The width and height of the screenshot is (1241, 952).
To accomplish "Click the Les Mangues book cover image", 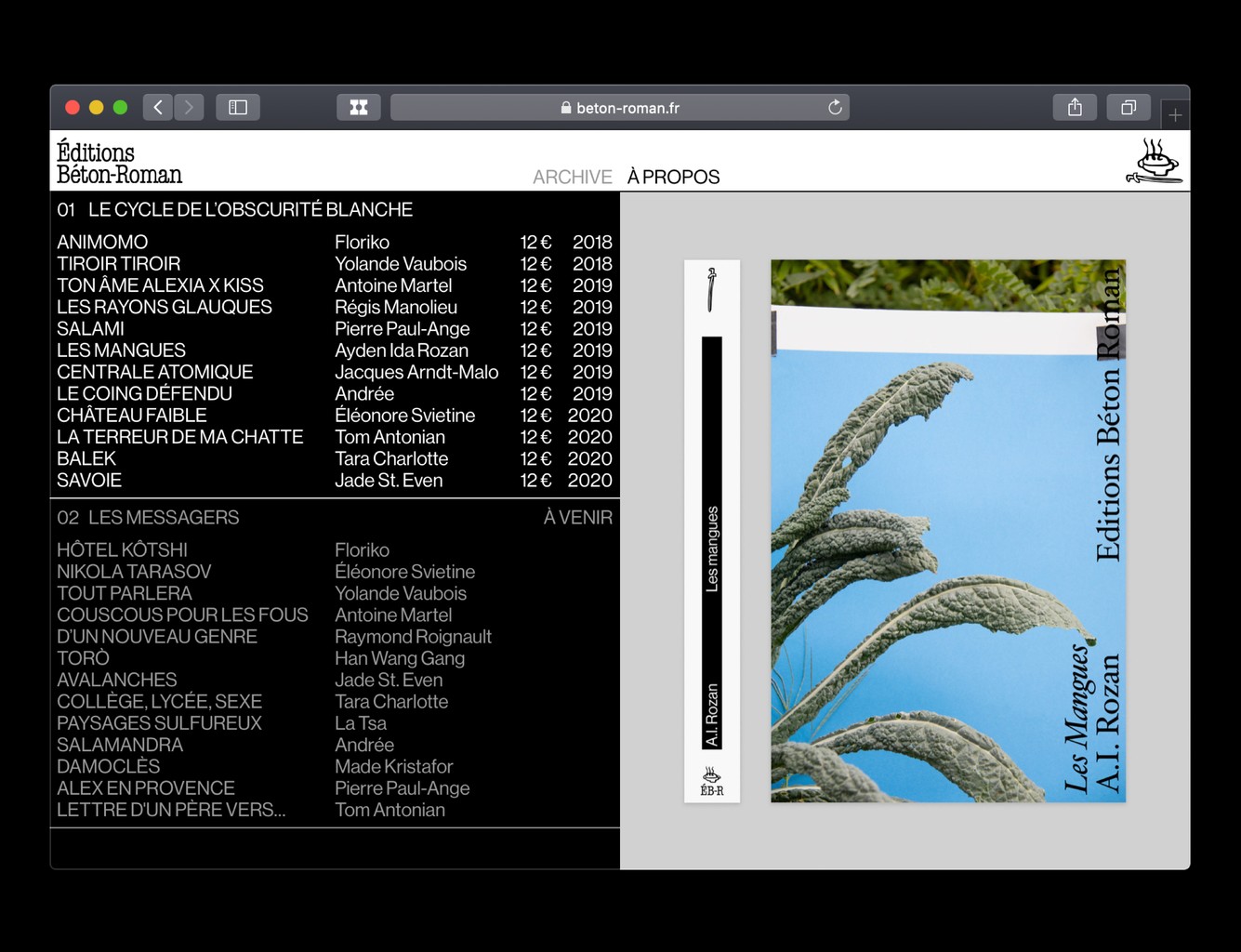I will (947, 531).
